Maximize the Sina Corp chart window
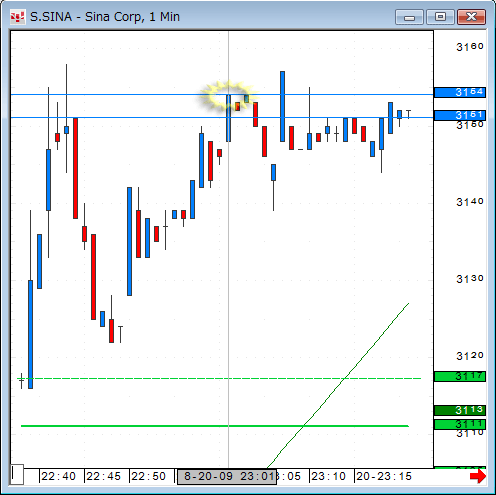496x495 pixels. pos(440,17)
